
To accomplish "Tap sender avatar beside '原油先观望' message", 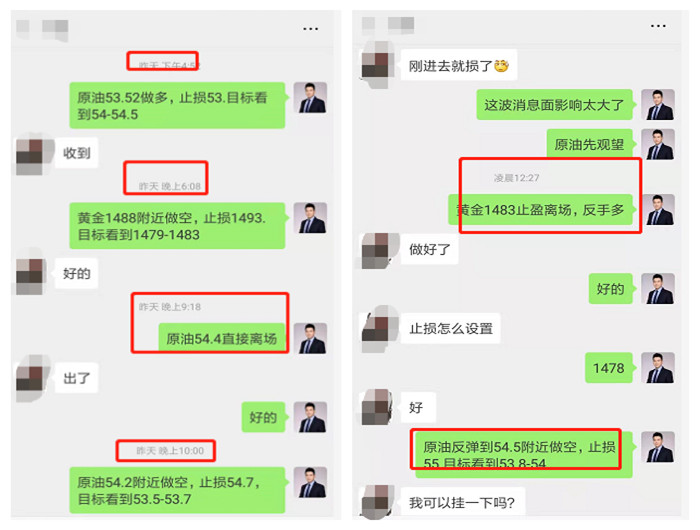I will tap(658, 144).
